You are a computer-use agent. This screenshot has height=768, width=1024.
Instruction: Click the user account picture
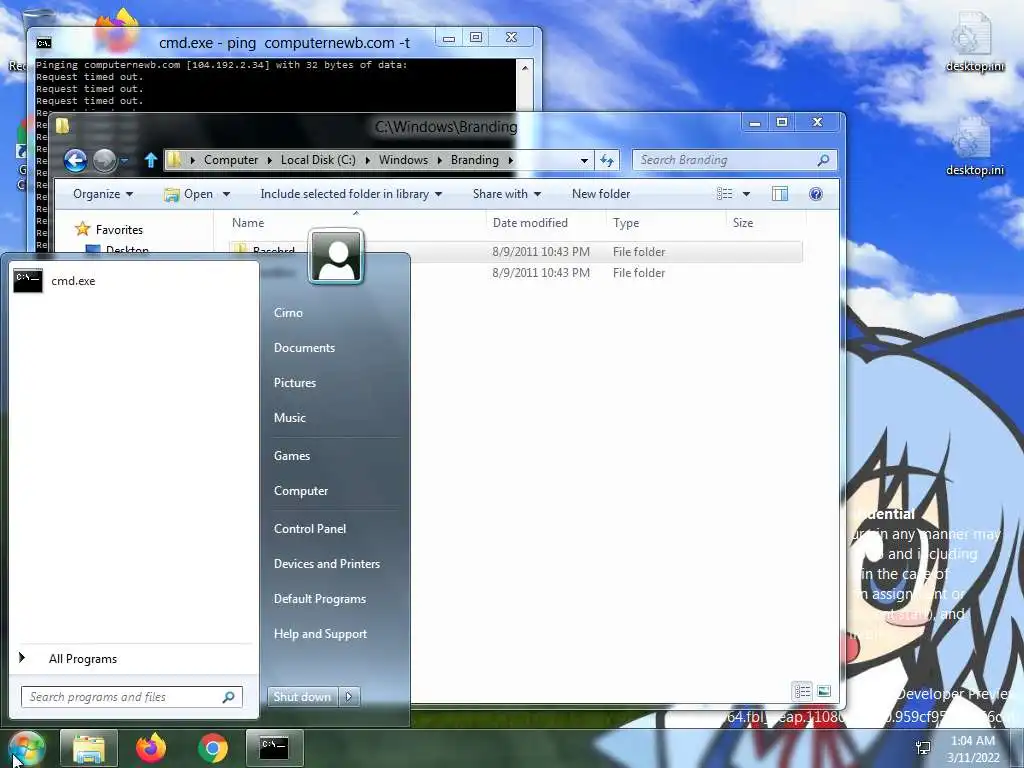336,256
